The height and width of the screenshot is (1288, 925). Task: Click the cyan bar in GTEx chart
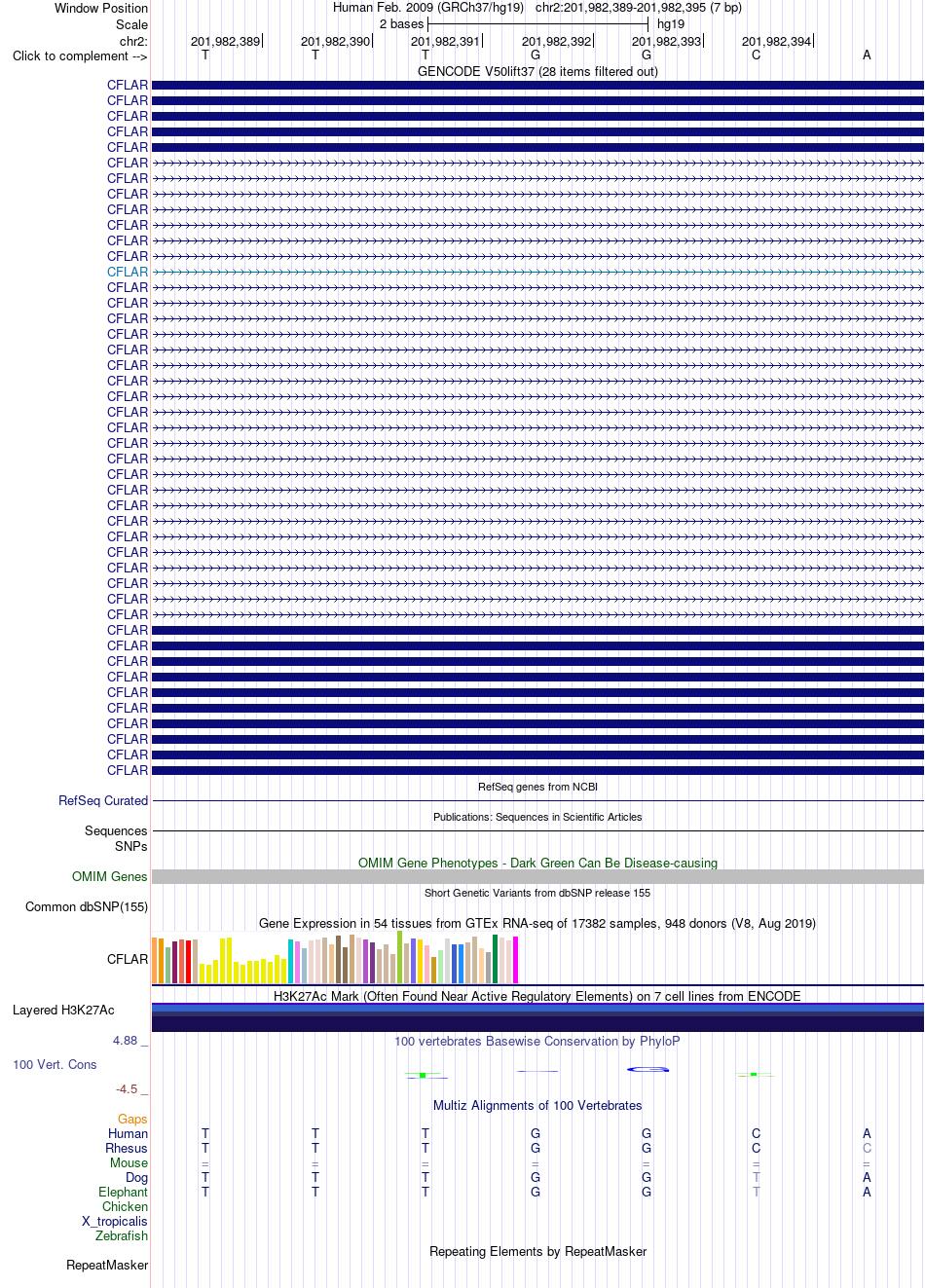pos(290,961)
